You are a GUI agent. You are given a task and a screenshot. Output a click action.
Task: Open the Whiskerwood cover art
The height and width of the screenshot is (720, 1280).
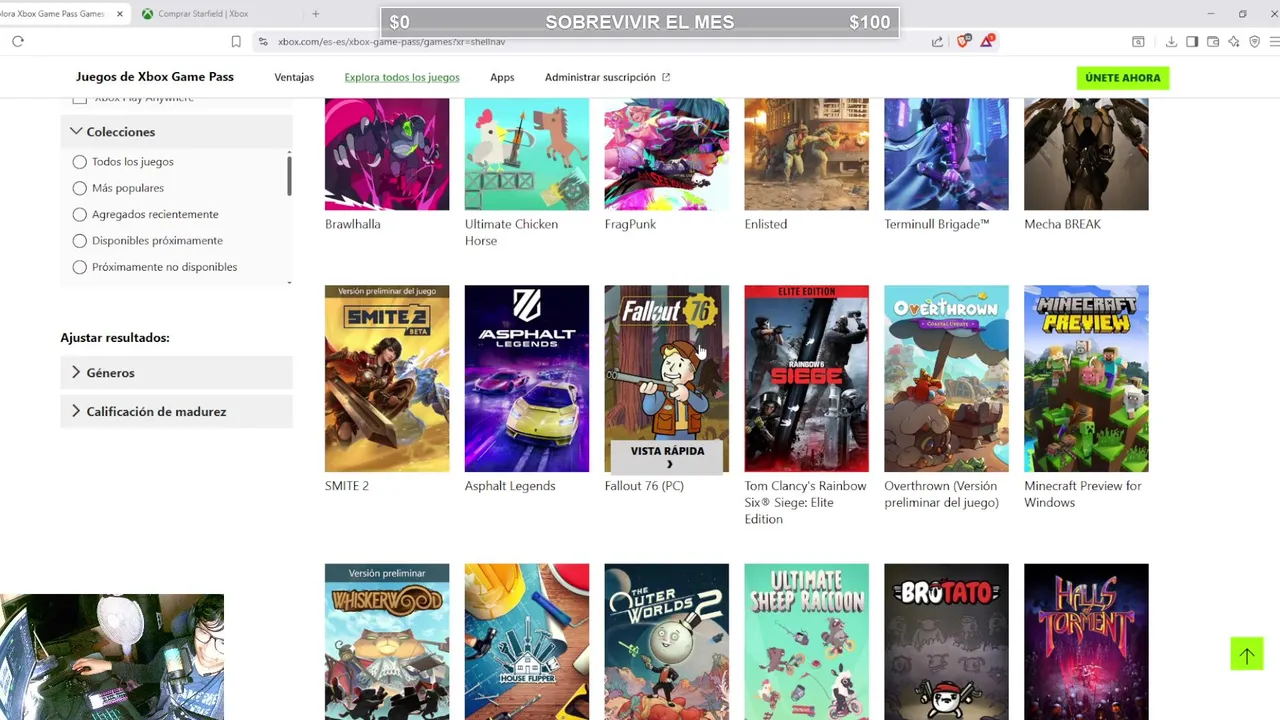[387, 641]
